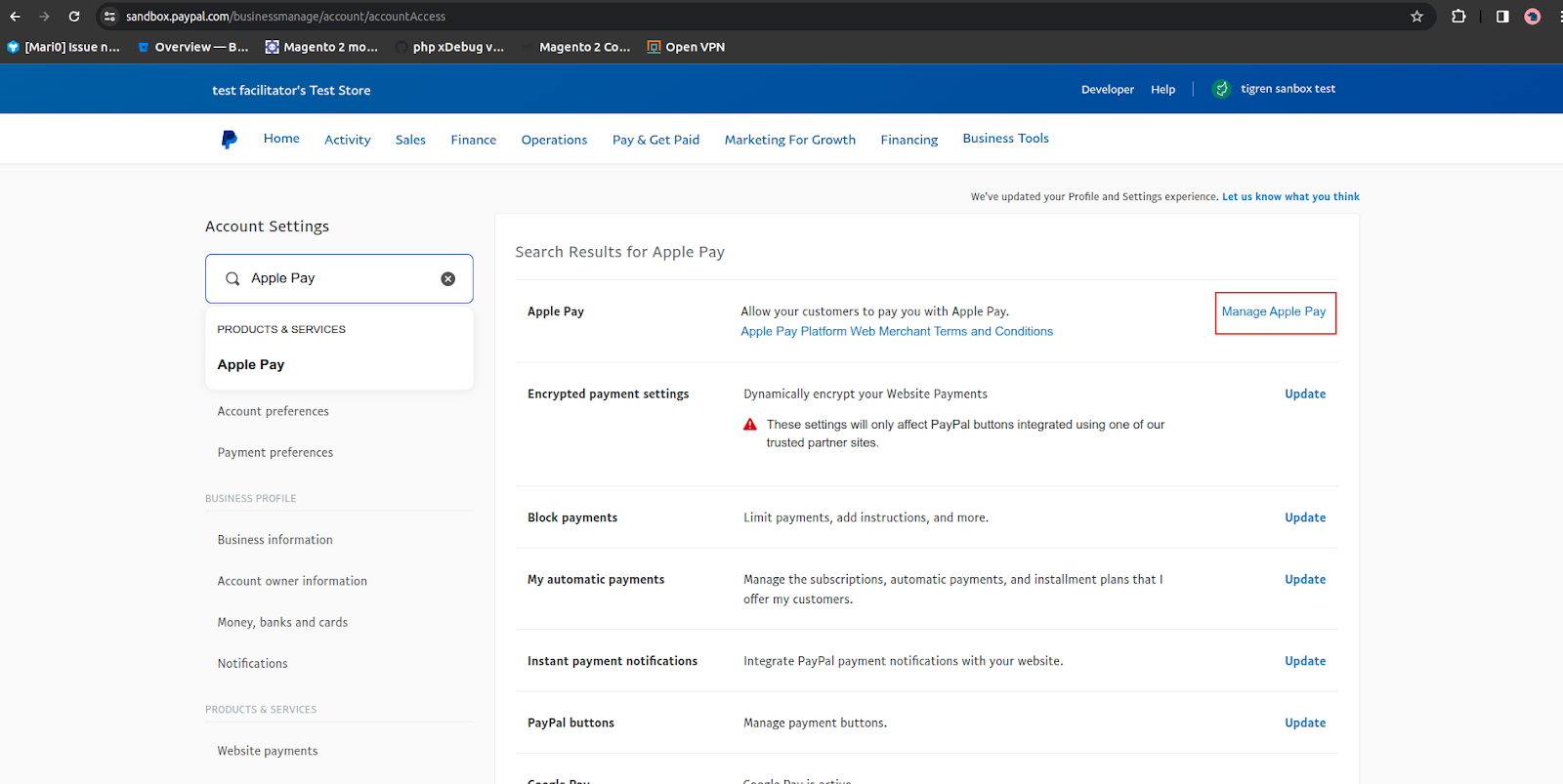Open the Activity menu

click(x=348, y=140)
